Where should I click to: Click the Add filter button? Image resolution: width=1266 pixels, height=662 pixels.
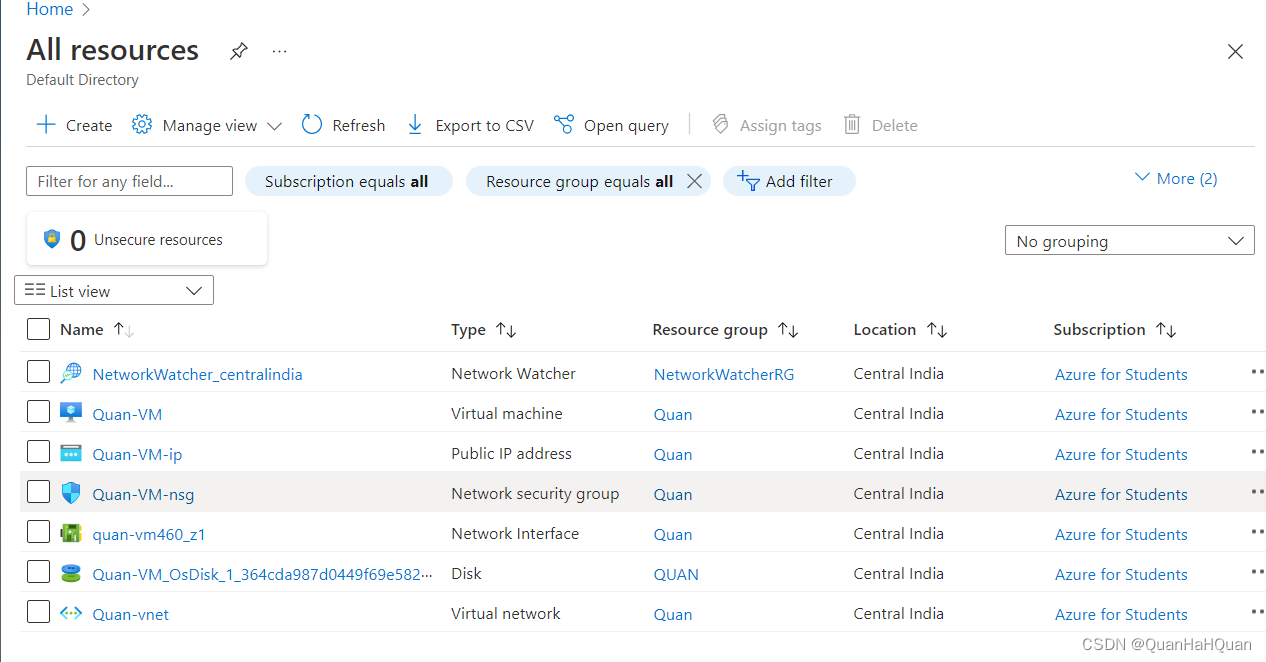[788, 181]
